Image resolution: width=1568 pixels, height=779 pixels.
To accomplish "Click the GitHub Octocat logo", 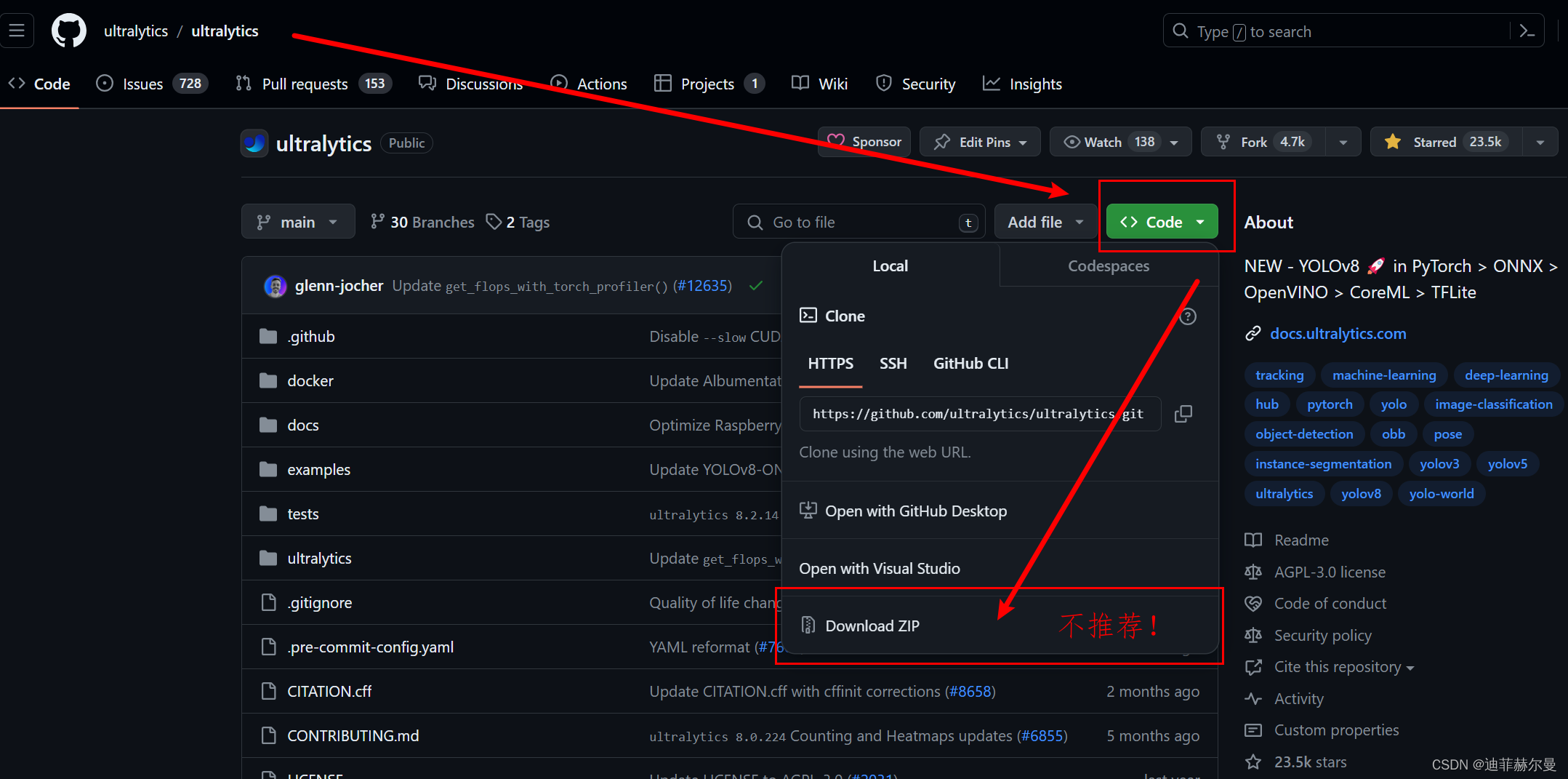I will pos(69,31).
